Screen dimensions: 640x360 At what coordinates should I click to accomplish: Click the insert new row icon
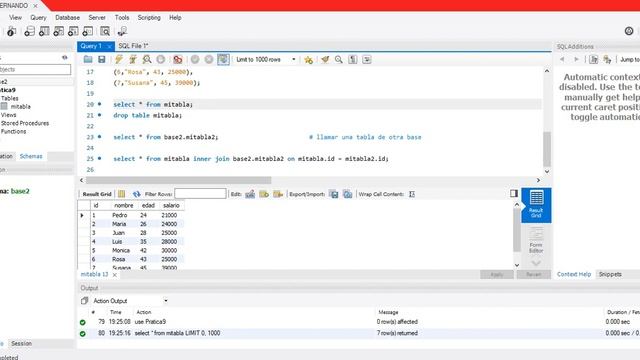[264, 194]
